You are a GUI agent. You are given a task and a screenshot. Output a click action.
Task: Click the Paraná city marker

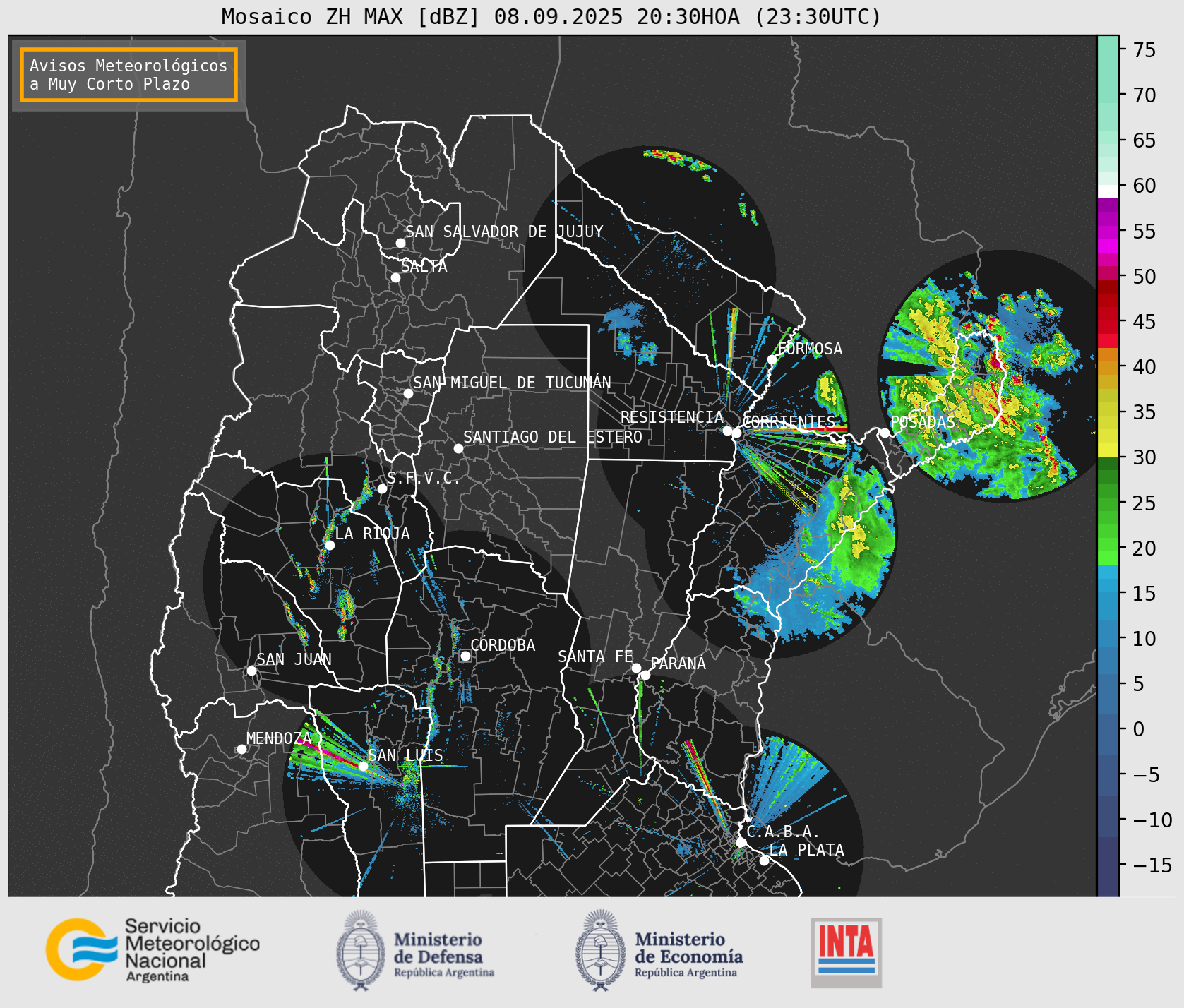click(645, 676)
